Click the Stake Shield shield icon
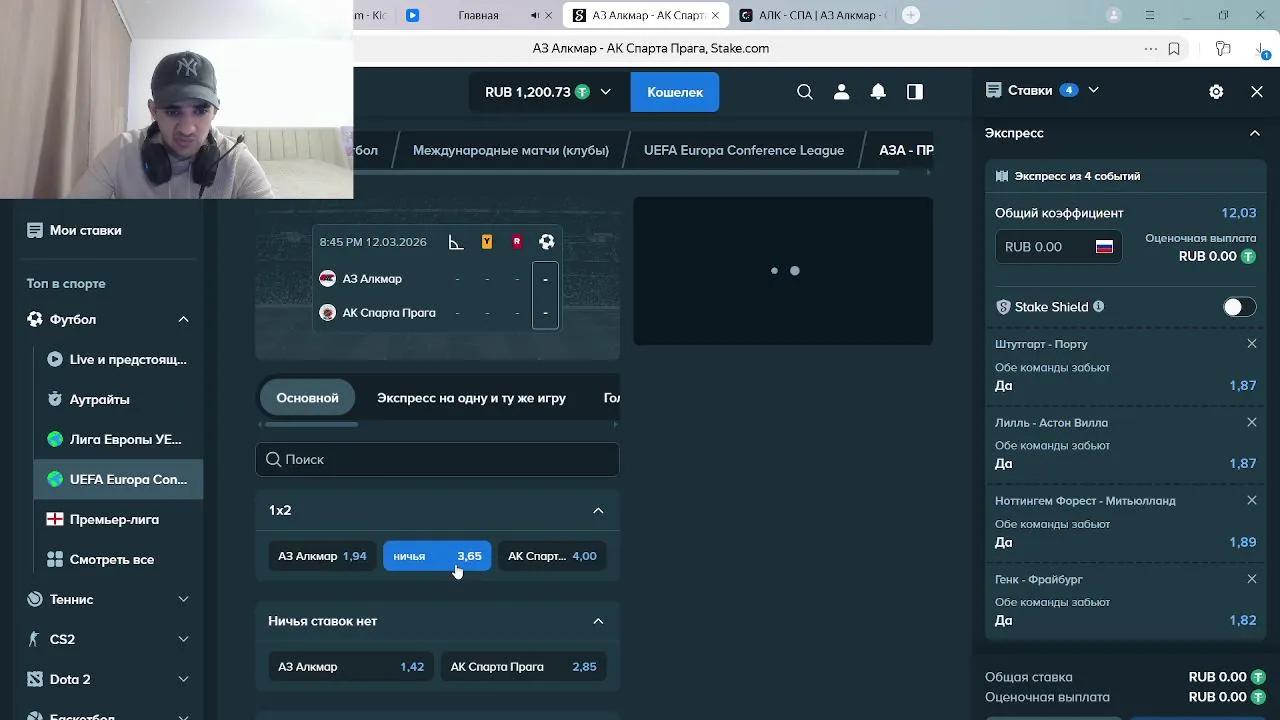 click(x=1003, y=307)
